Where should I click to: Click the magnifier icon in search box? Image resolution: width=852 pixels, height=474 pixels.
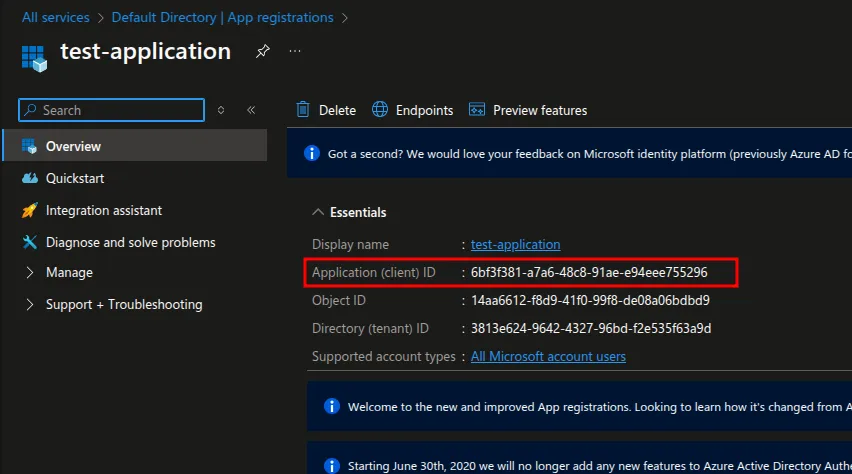coord(30,110)
